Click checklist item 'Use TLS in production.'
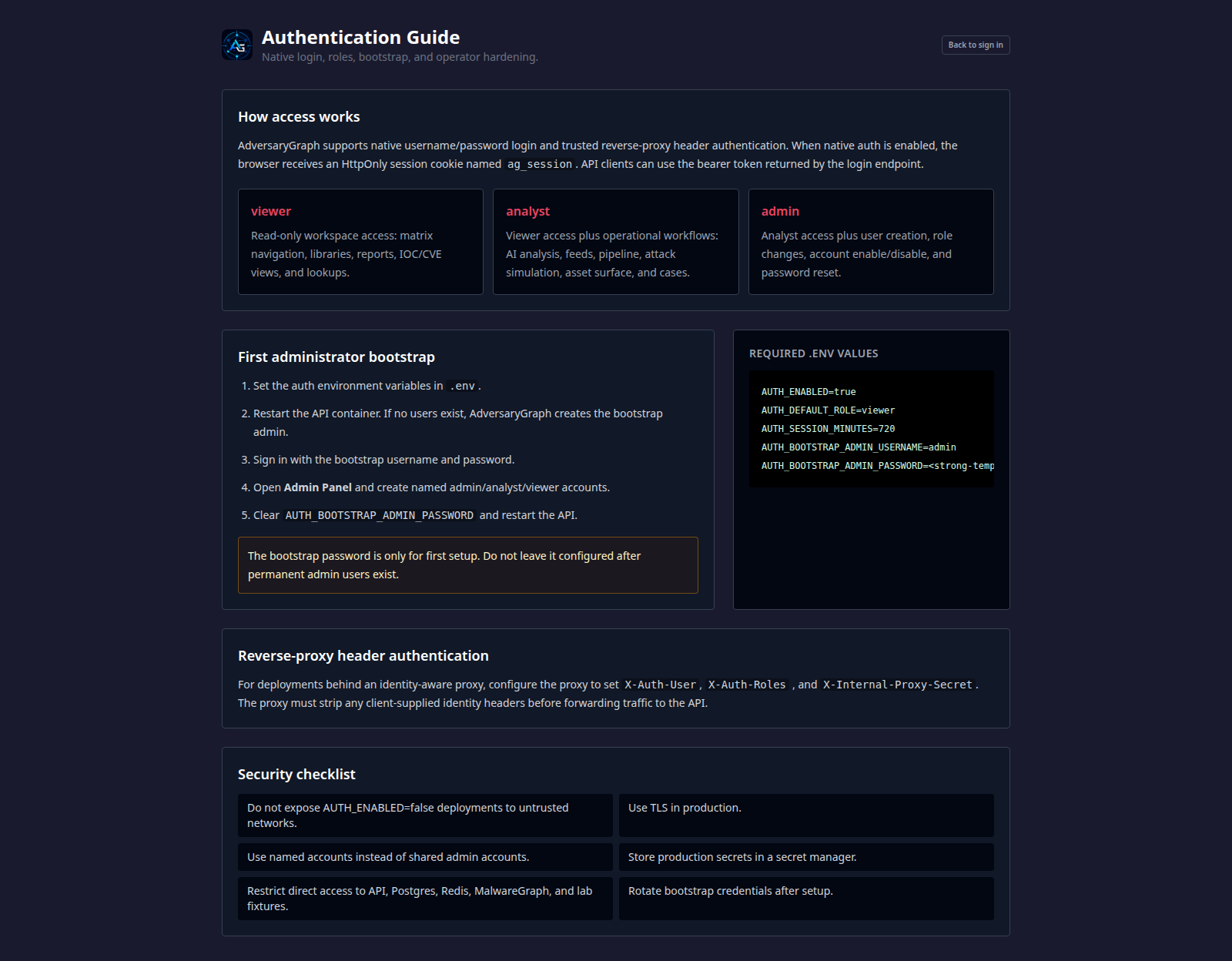This screenshot has width=1232, height=961. 806,815
